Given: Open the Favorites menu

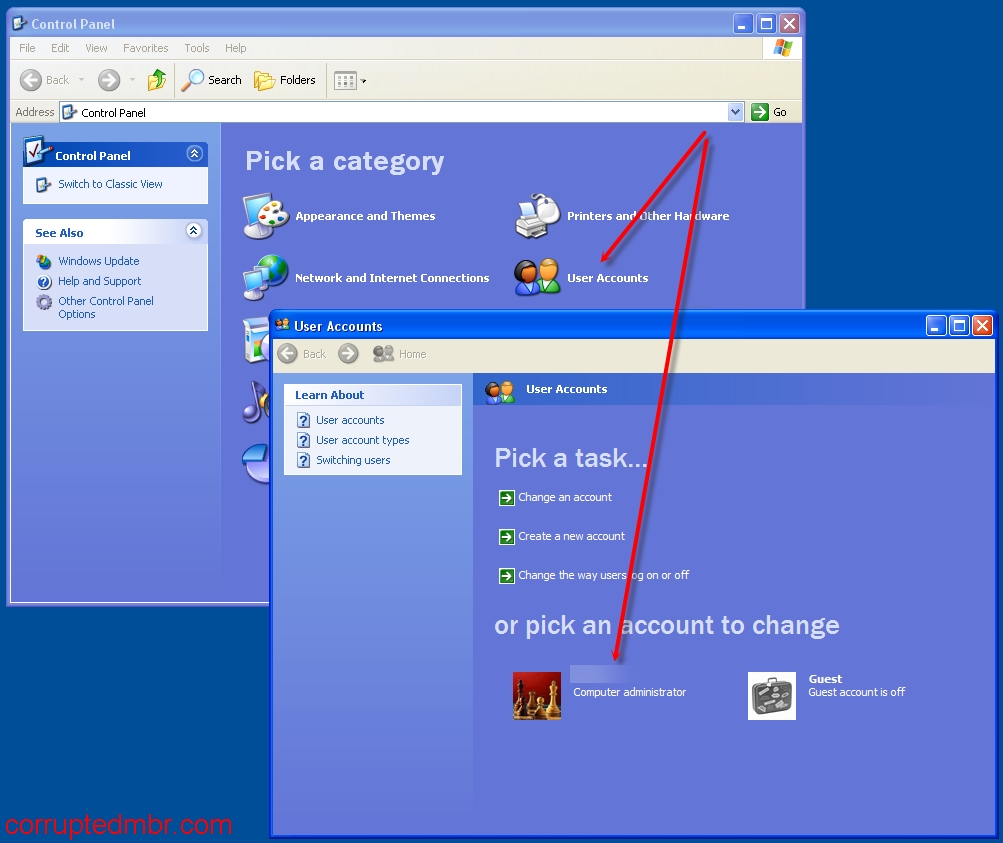Looking at the screenshot, I should [145, 48].
